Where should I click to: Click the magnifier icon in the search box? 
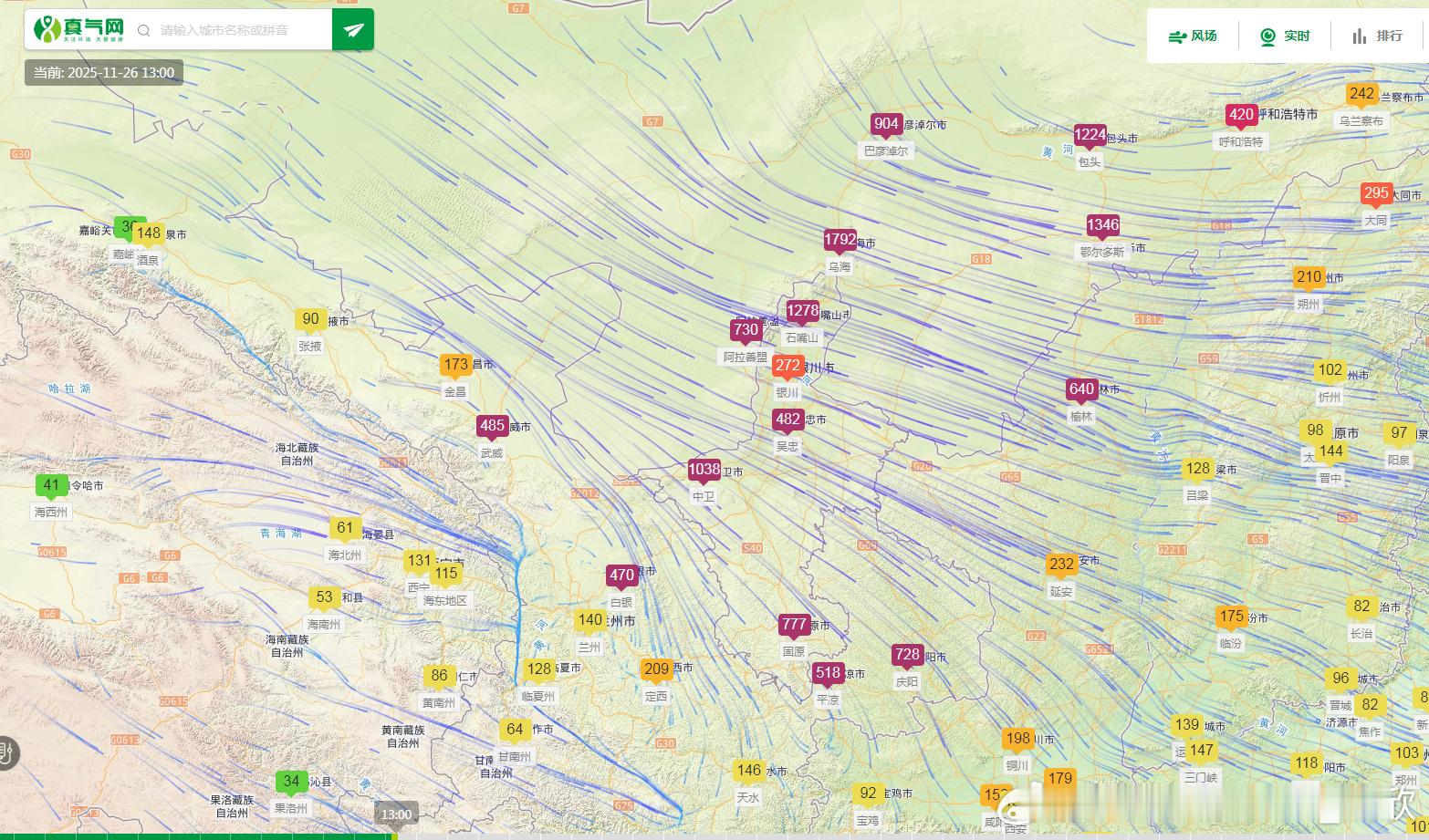point(143,30)
